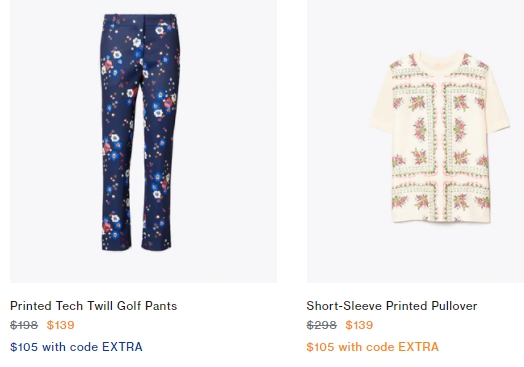Click the crossed-out $198 original price

click(24, 325)
